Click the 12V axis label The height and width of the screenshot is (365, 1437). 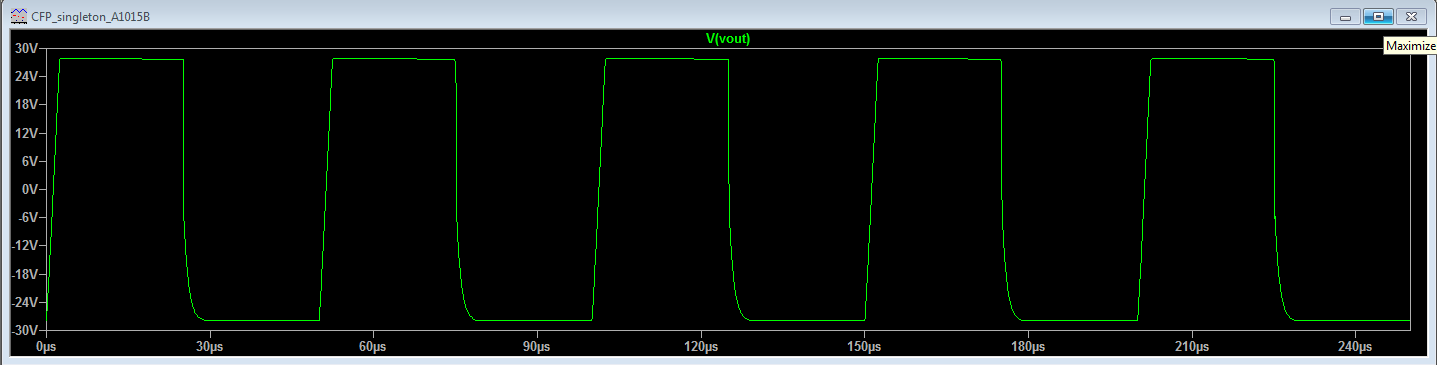26,132
